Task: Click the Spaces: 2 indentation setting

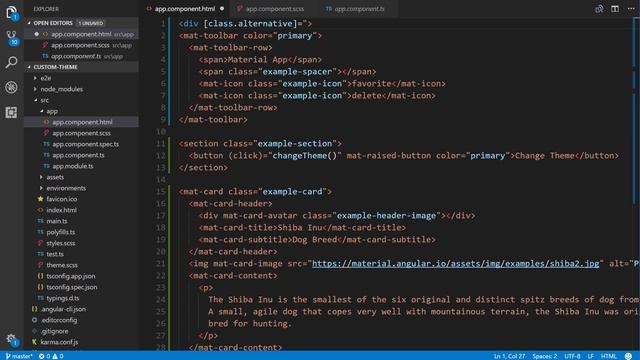Action: pyautogui.click(x=544, y=356)
